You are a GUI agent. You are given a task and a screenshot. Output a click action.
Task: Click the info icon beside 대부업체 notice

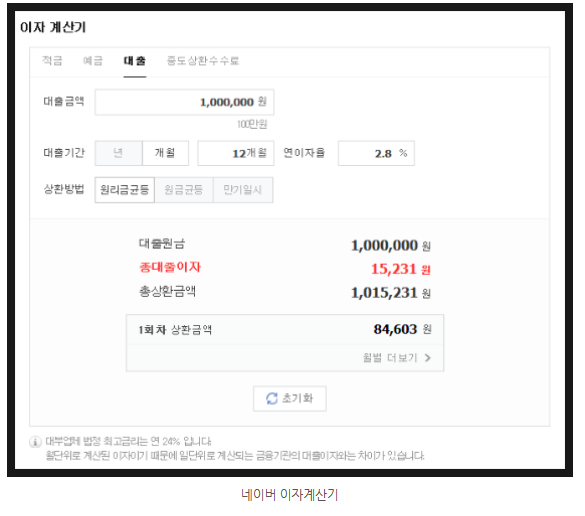(x=35, y=442)
